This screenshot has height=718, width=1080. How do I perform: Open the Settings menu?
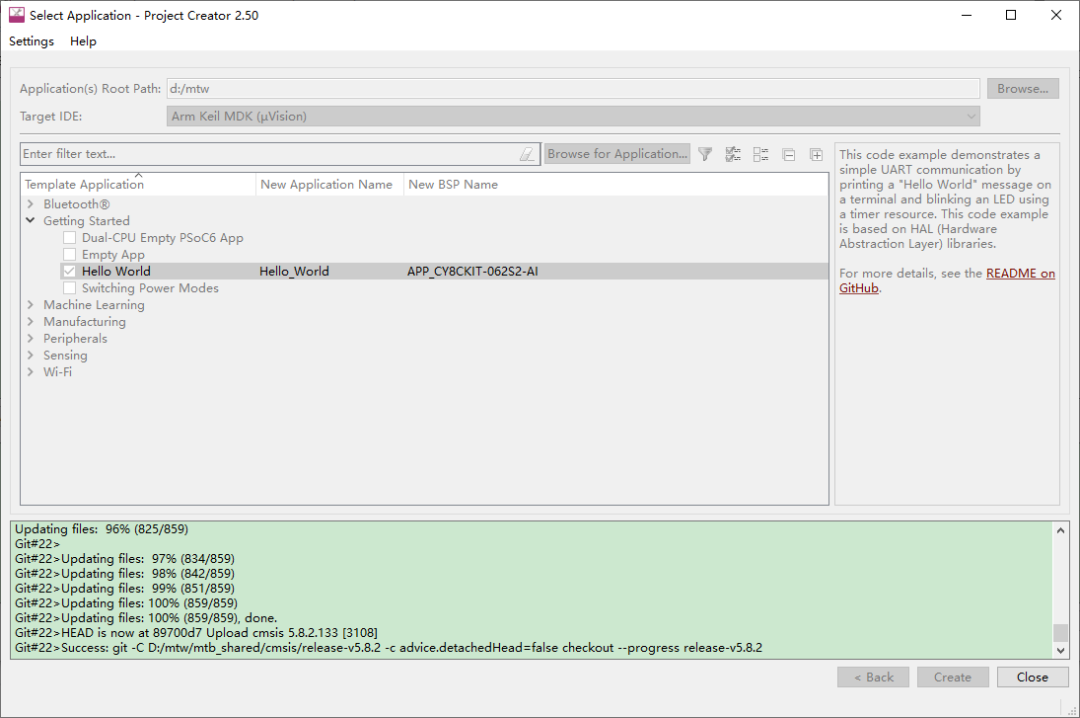click(31, 41)
